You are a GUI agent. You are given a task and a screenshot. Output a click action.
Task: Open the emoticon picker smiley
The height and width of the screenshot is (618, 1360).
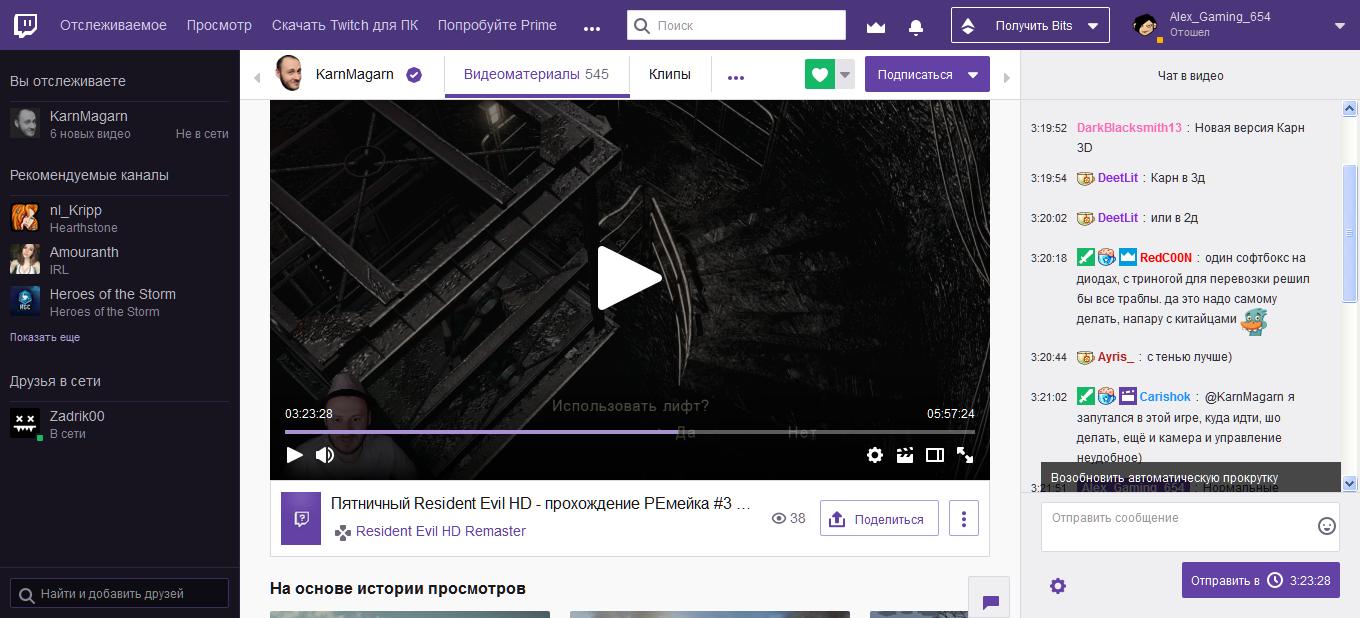[x=1327, y=526]
